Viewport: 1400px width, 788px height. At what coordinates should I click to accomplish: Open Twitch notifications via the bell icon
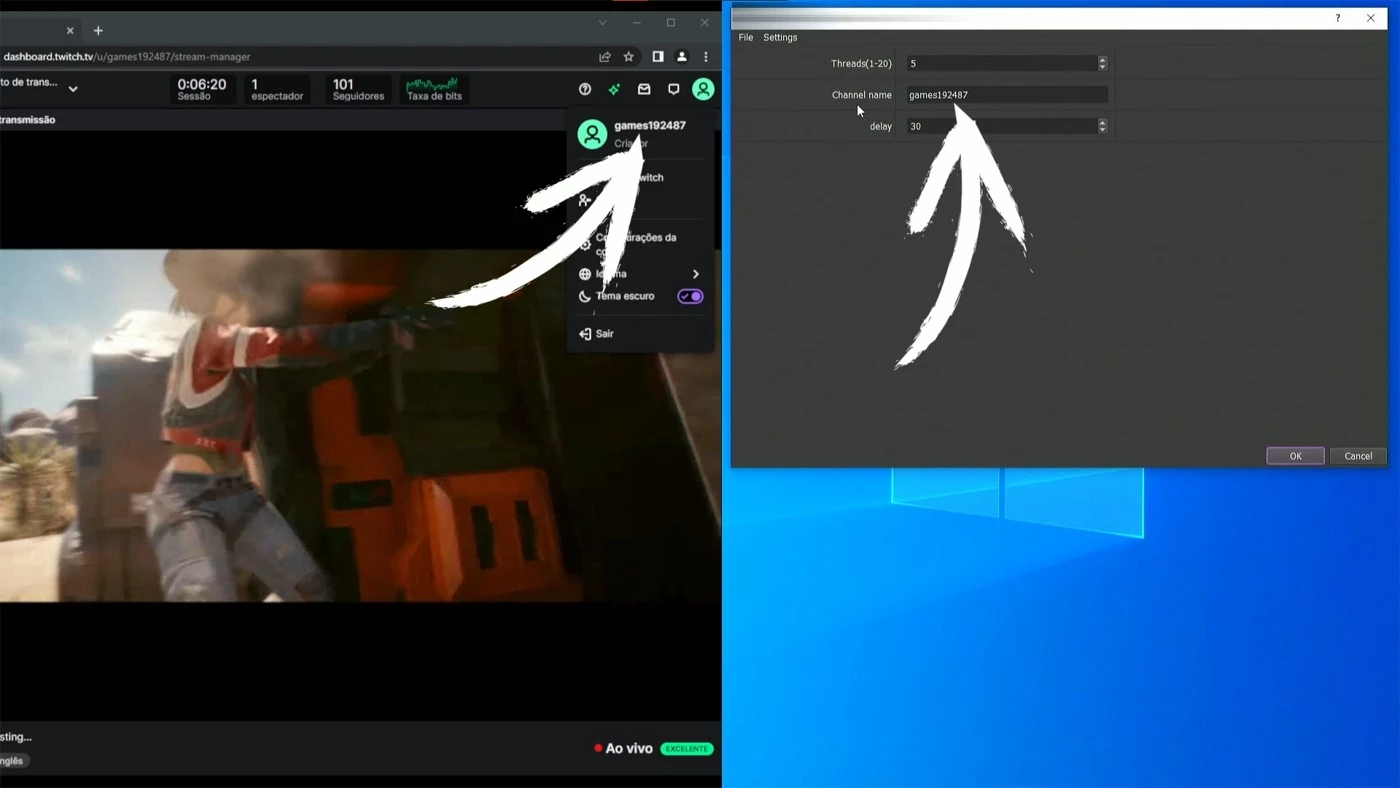[674, 89]
